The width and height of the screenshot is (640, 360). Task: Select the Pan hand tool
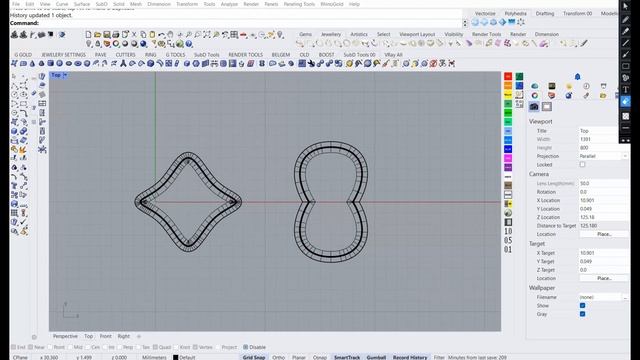(170, 35)
